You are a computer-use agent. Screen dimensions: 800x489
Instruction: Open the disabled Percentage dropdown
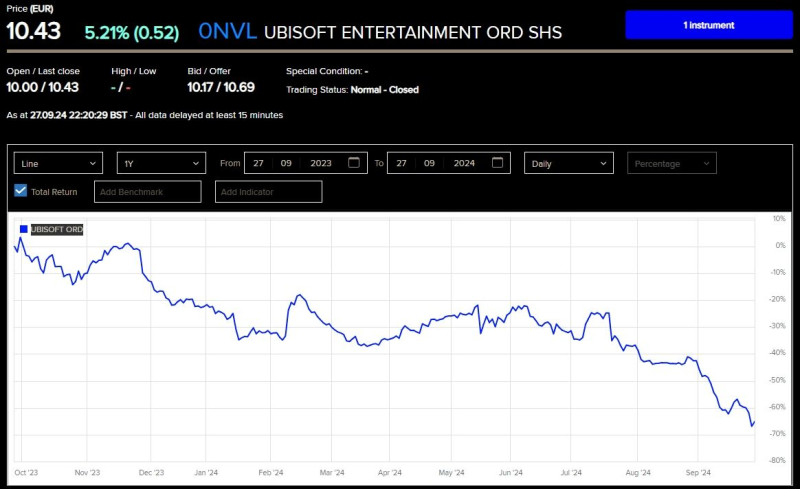coord(671,163)
